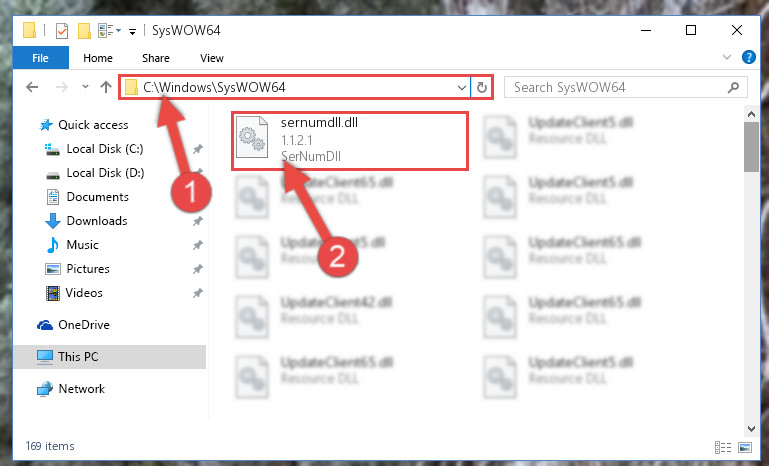The height and width of the screenshot is (466, 769).
Task: Unpin Downloads from Quick access
Action: [x=198, y=221]
